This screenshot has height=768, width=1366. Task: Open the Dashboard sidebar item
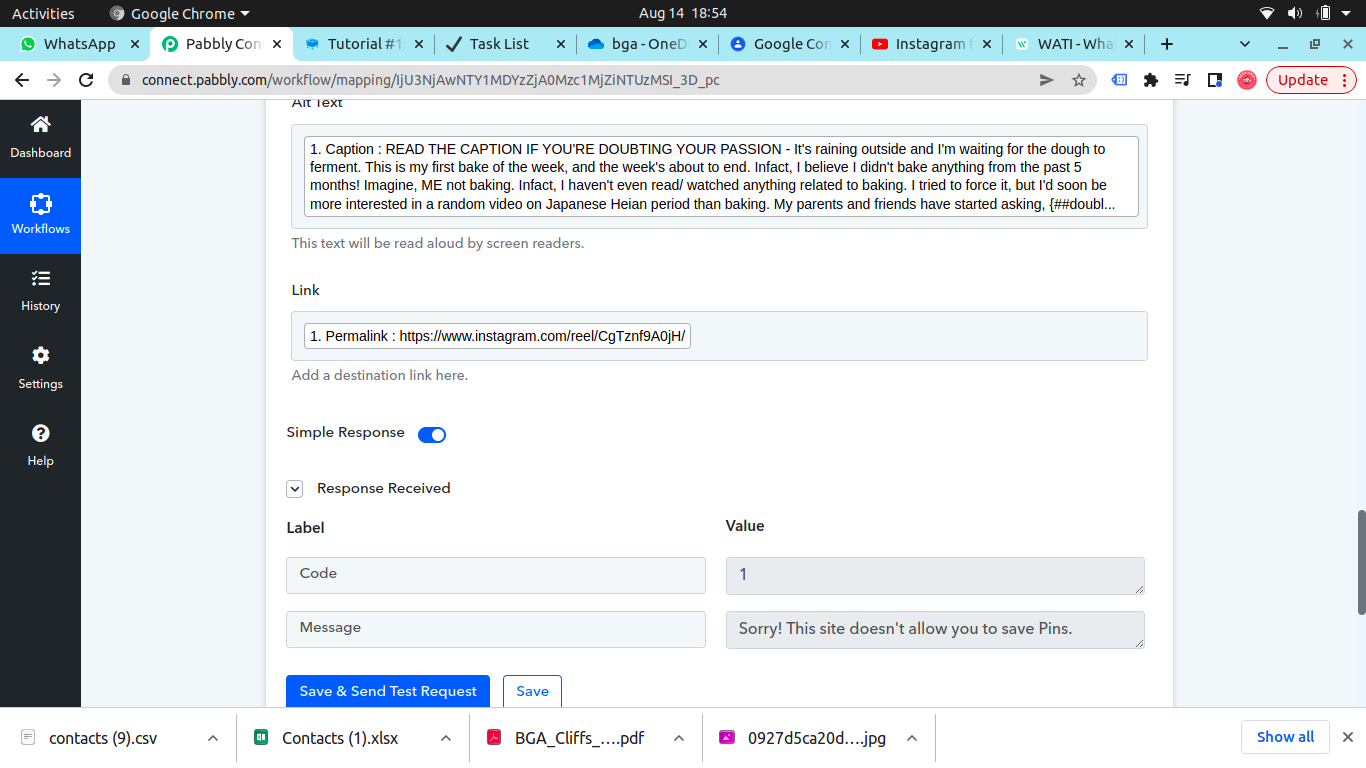tap(40, 138)
